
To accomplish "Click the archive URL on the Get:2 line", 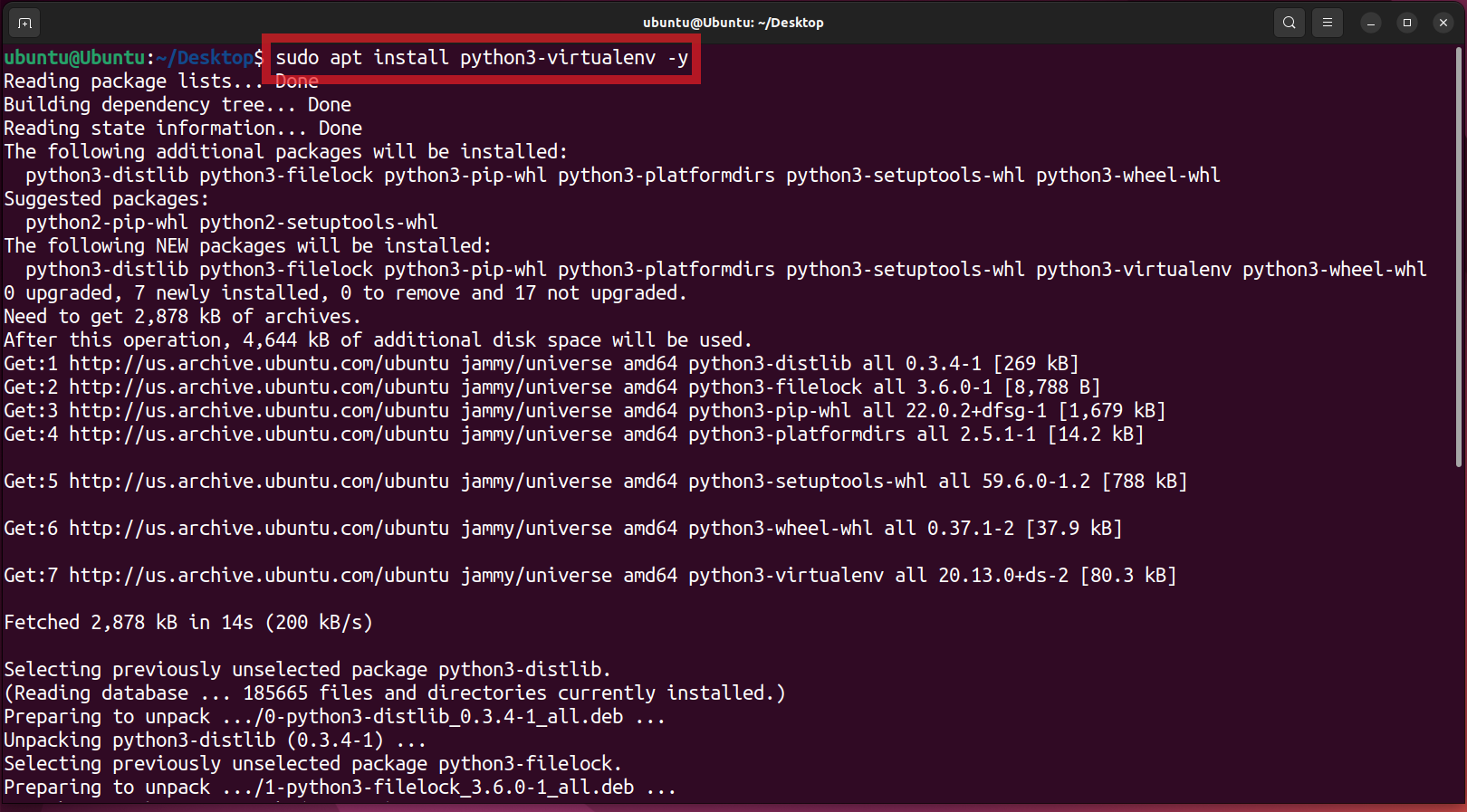I will 258,387.
